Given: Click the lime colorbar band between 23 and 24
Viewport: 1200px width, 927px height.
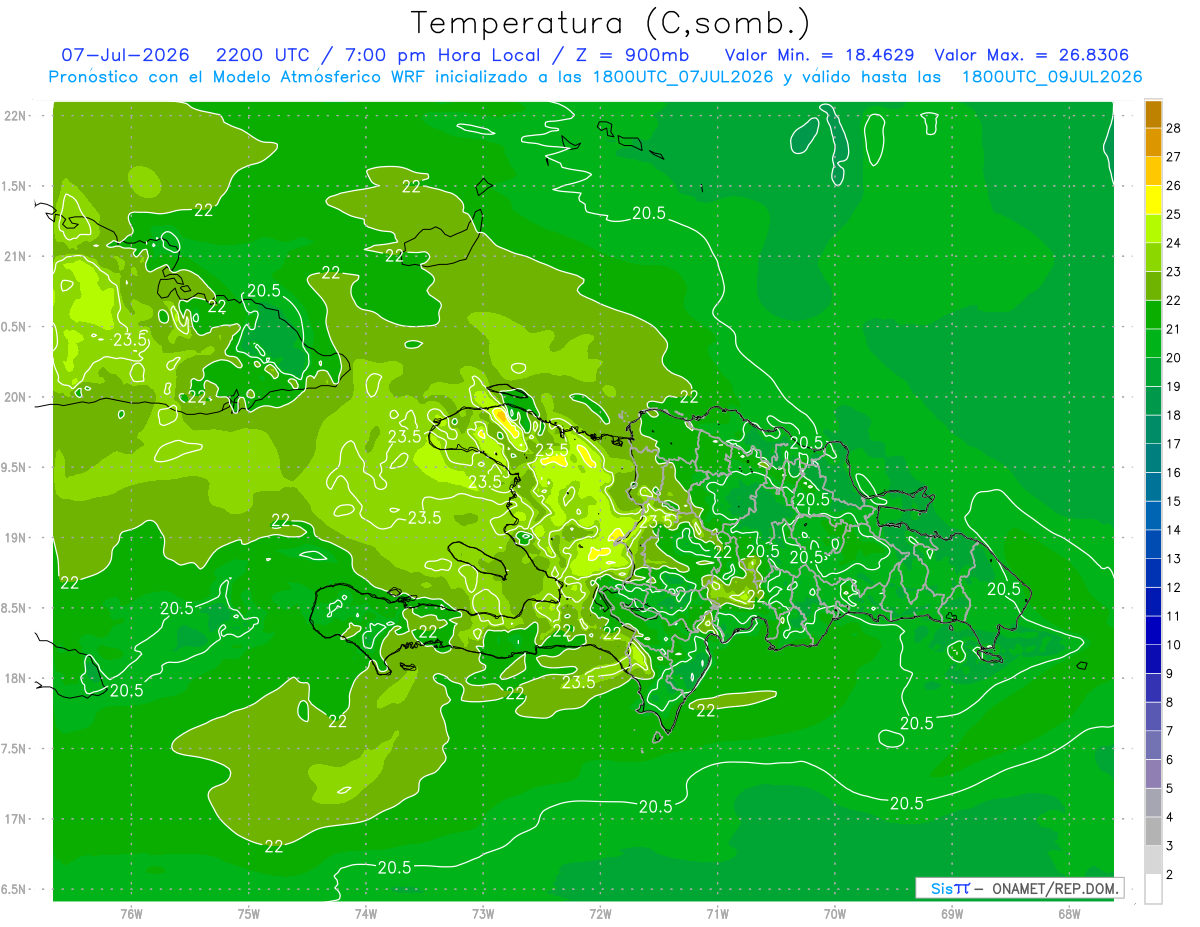Looking at the screenshot, I should pos(1153,258).
